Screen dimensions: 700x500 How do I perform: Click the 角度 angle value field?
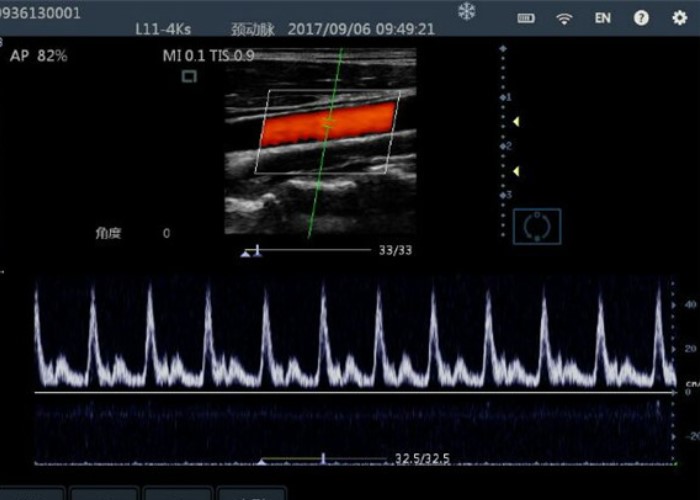[166, 233]
